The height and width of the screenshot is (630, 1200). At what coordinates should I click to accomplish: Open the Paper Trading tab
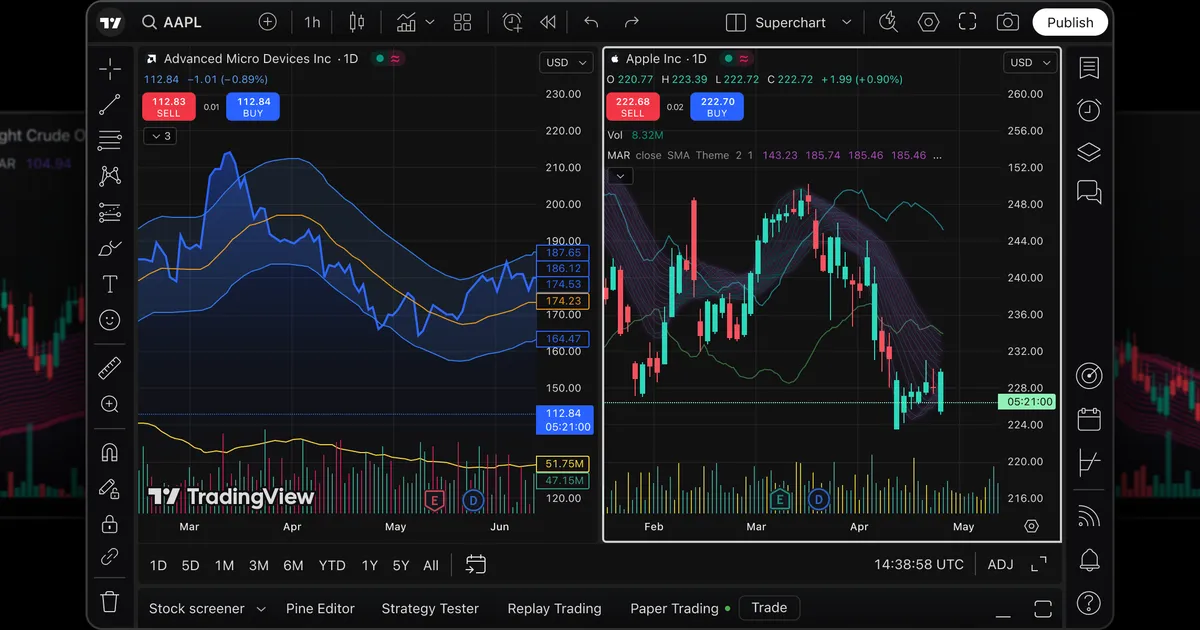point(674,608)
